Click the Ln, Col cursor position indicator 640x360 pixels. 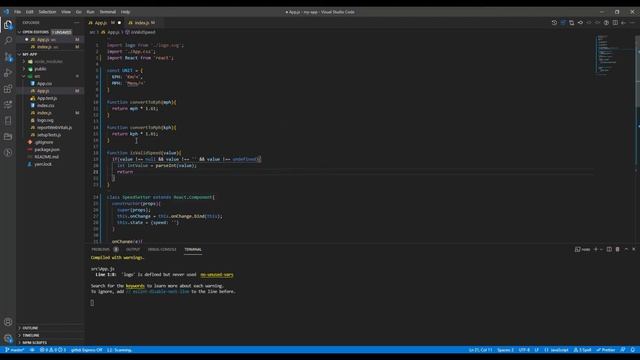pyautogui.click(x=480, y=350)
